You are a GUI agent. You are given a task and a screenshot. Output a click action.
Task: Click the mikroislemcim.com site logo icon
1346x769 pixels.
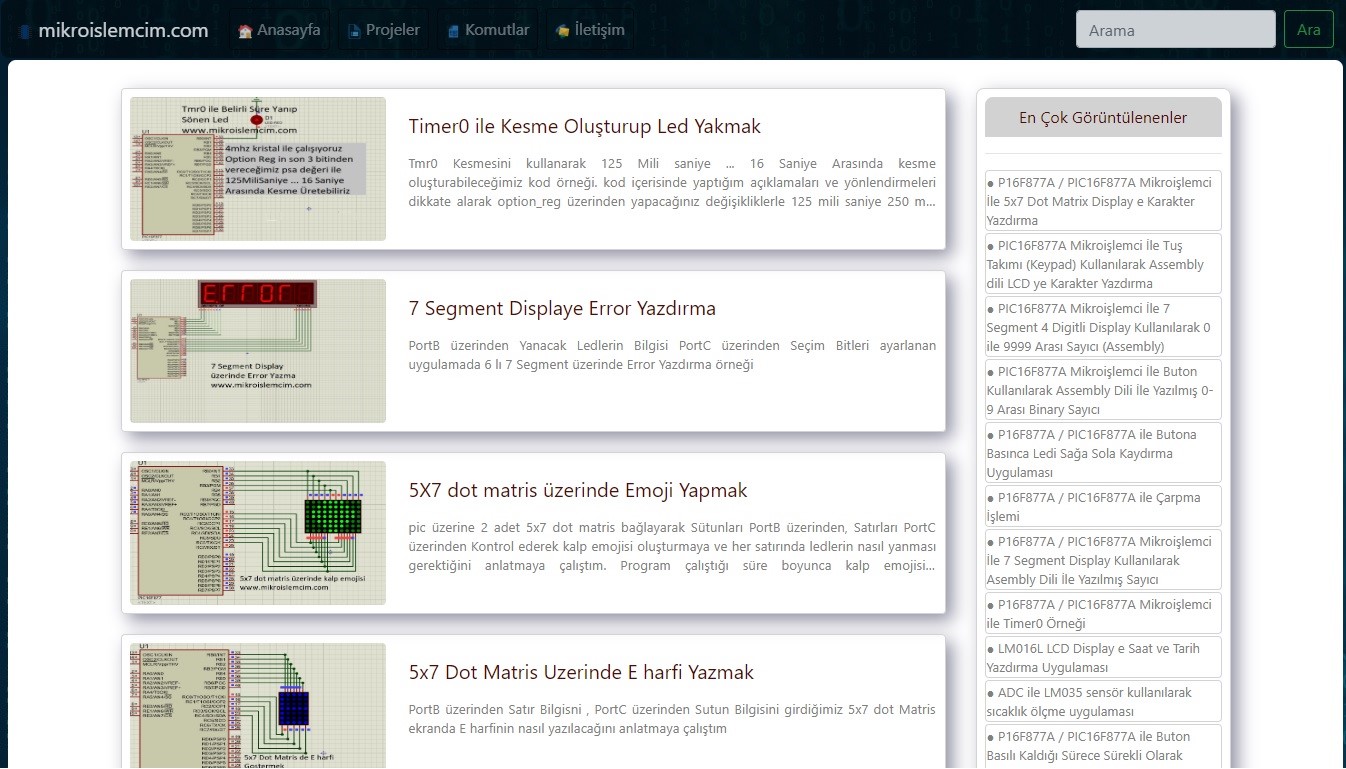click(x=26, y=31)
